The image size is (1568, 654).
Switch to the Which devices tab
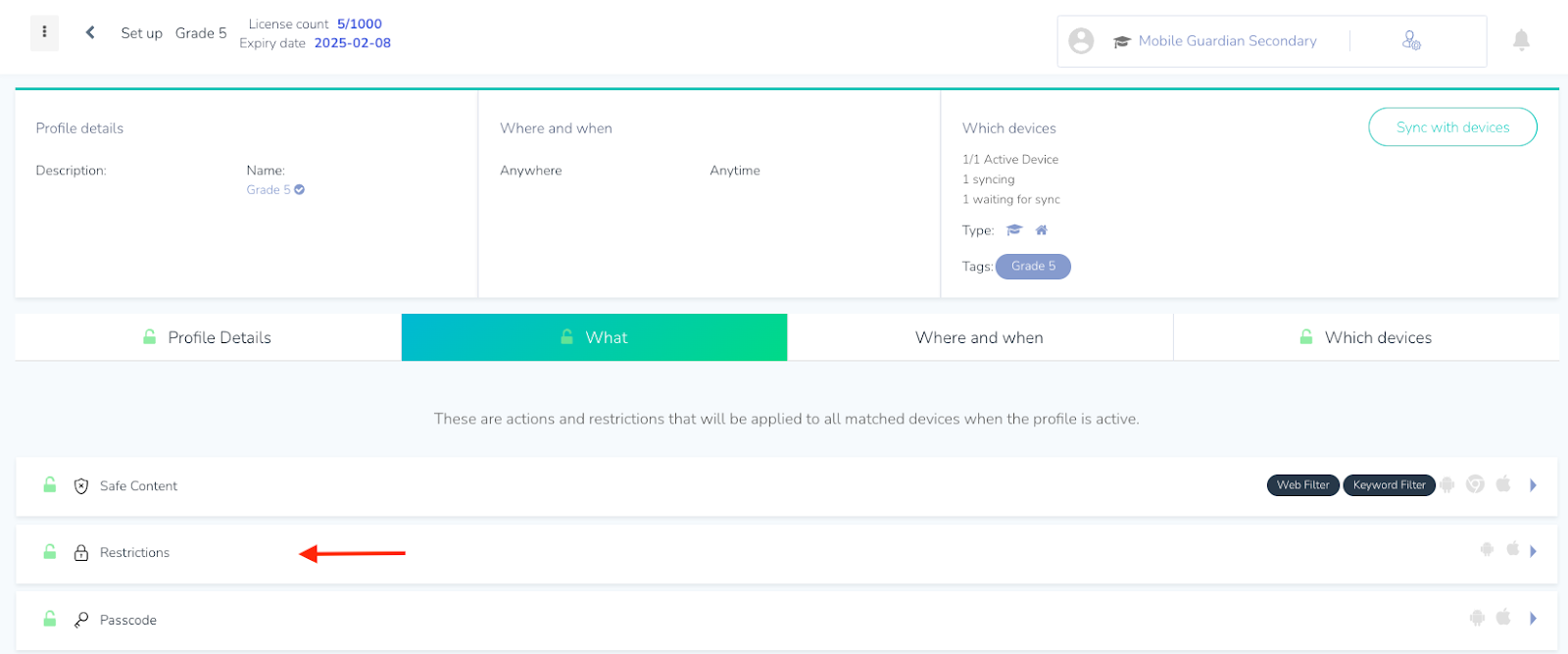point(1366,337)
